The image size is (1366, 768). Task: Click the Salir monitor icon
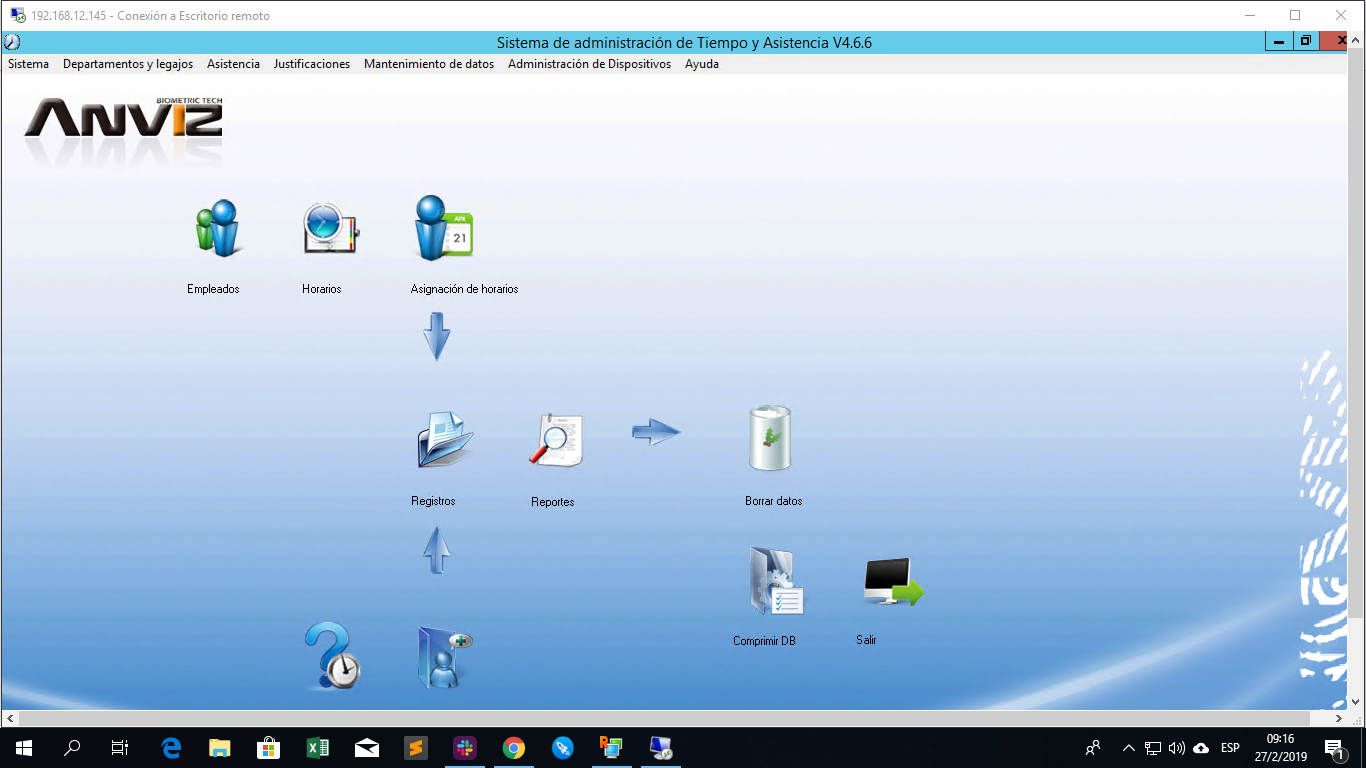point(893,582)
